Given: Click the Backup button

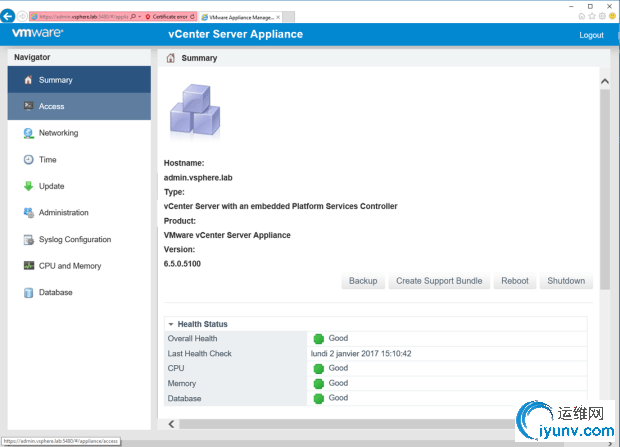Looking at the screenshot, I should pos(363,281).
